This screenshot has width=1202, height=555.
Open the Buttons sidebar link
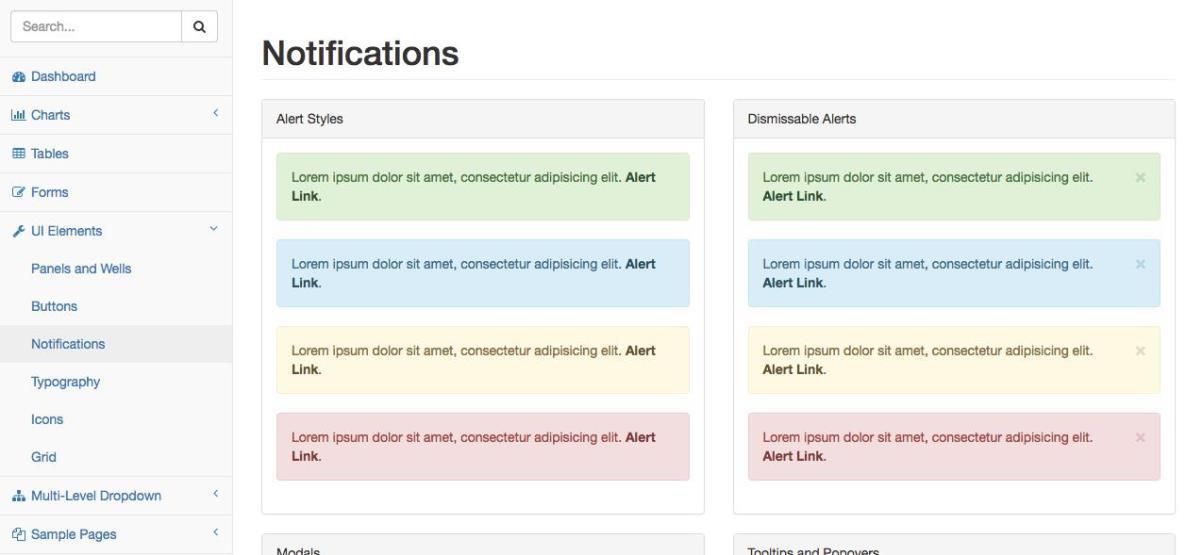click(54, 307)
